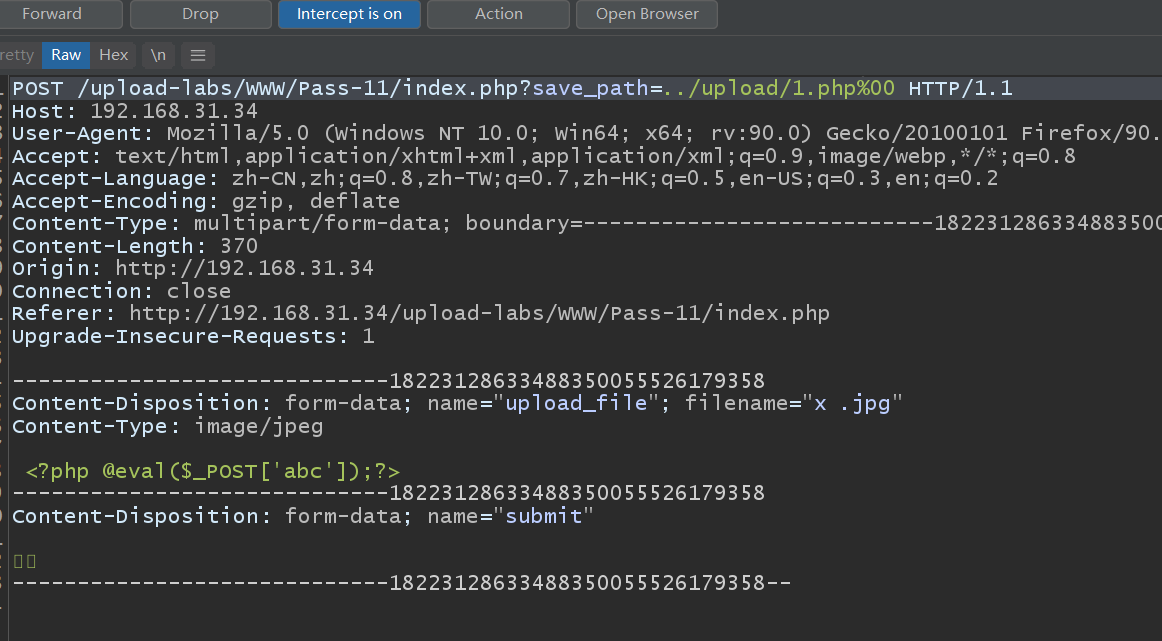1162x641 pixels.
Task: Toggle the Intercept is on button
Action: (349, 14)
